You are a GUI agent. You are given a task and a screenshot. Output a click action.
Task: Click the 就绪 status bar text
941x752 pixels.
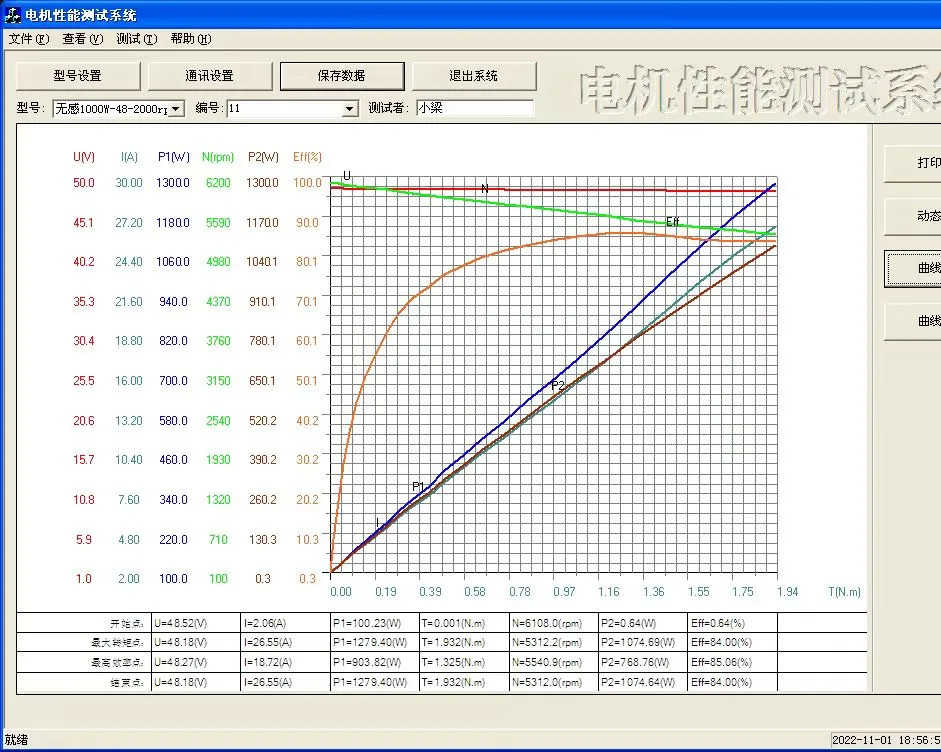click(x=16, y=740)
